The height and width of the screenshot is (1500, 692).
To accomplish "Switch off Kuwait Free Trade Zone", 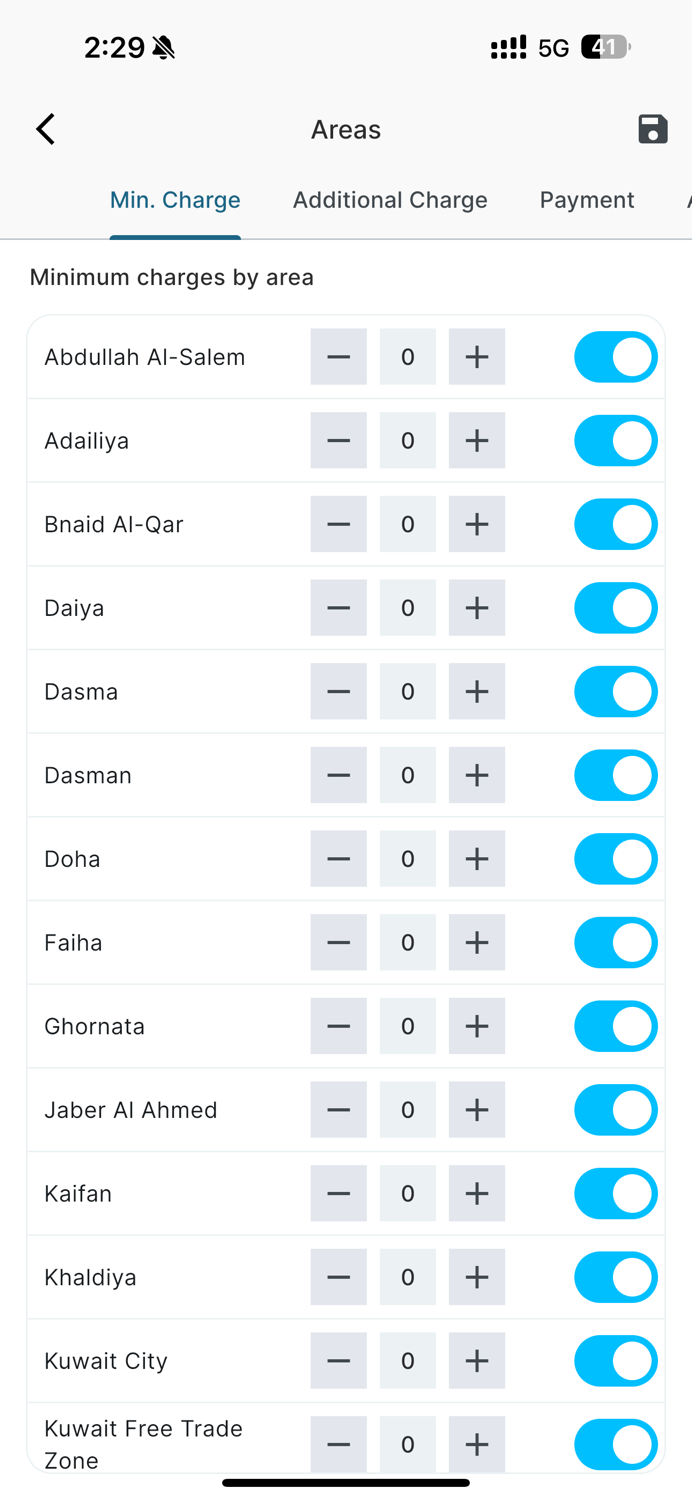I will coord(615,1444).
